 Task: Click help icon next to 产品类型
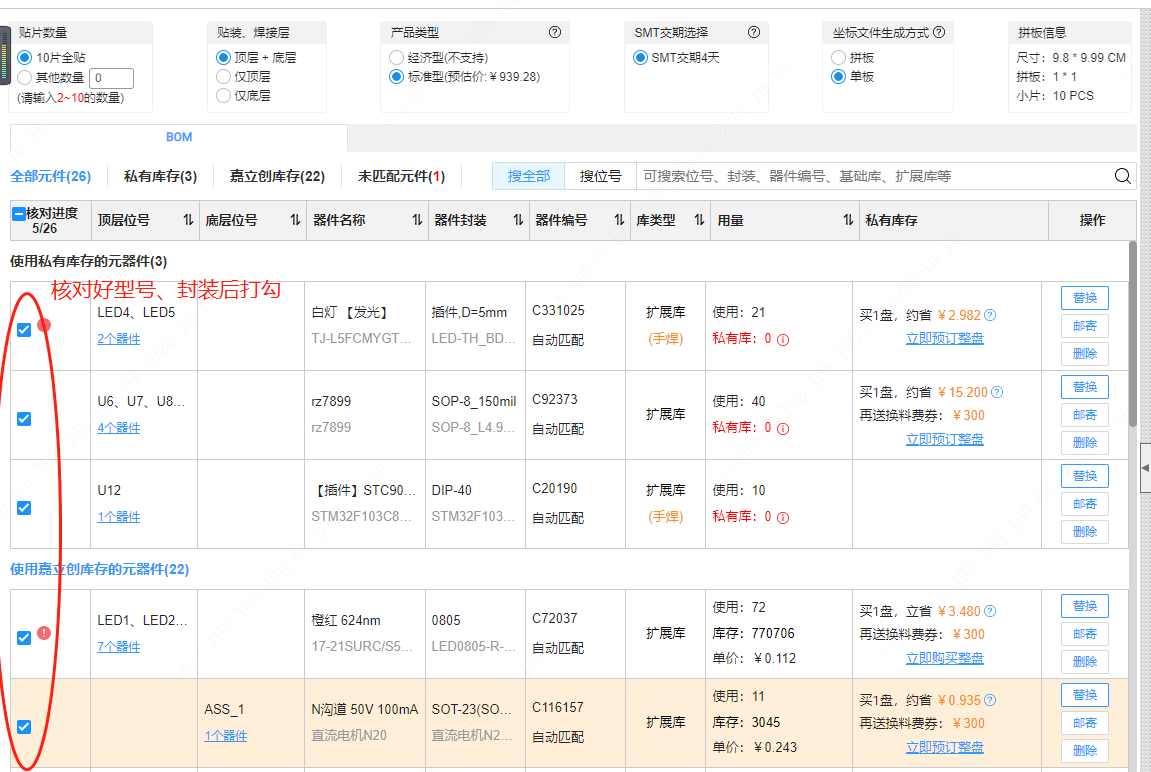(x=555, y=33)
